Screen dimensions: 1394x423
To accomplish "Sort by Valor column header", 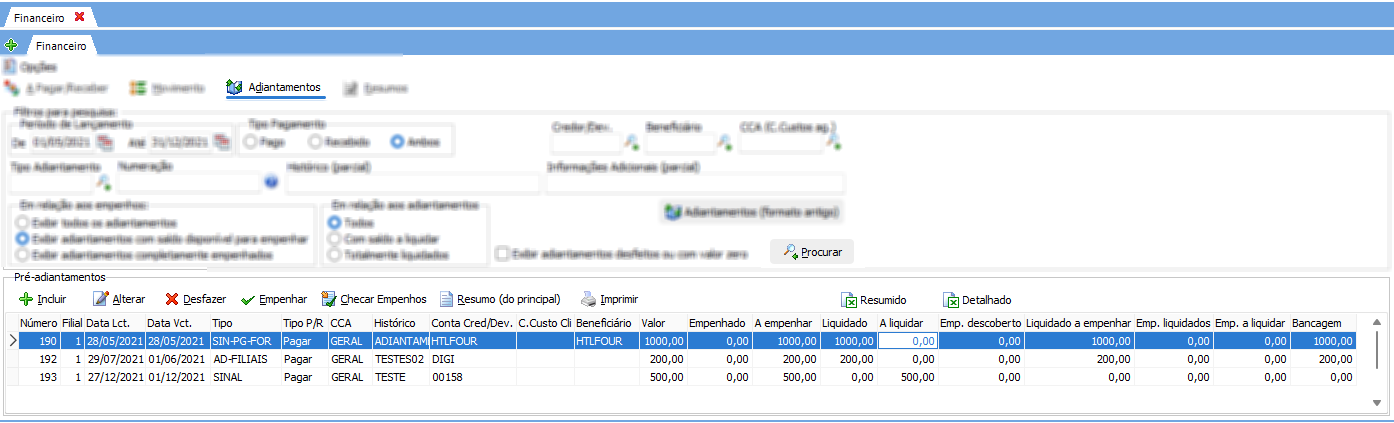I will (x=662, y=324).
